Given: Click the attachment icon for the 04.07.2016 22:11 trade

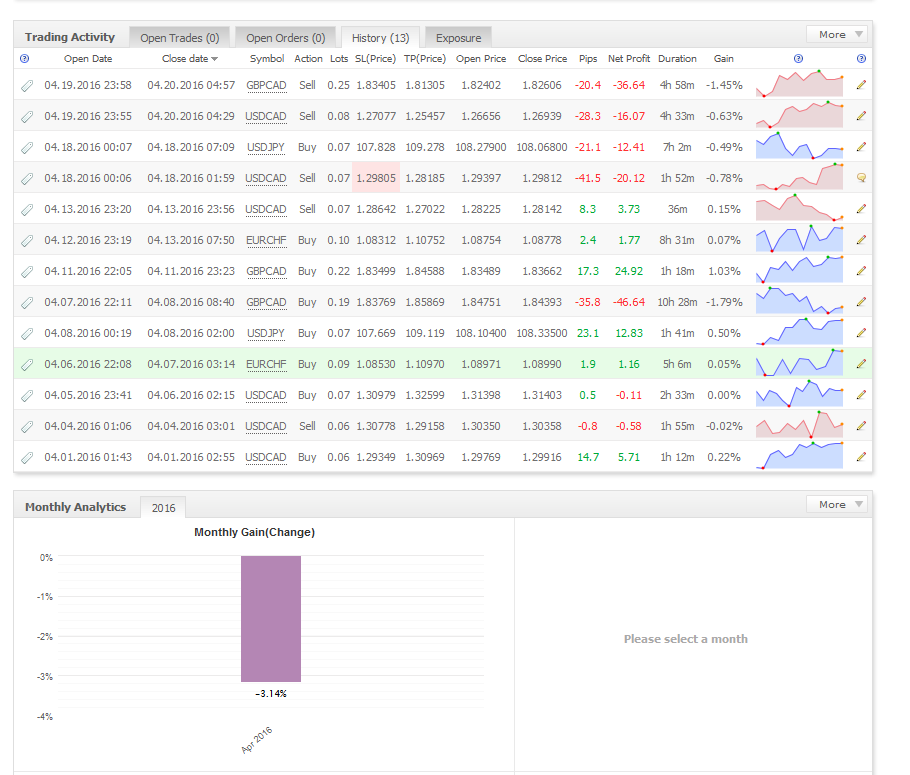Looking at the screenshot, I should coord(27,302).
